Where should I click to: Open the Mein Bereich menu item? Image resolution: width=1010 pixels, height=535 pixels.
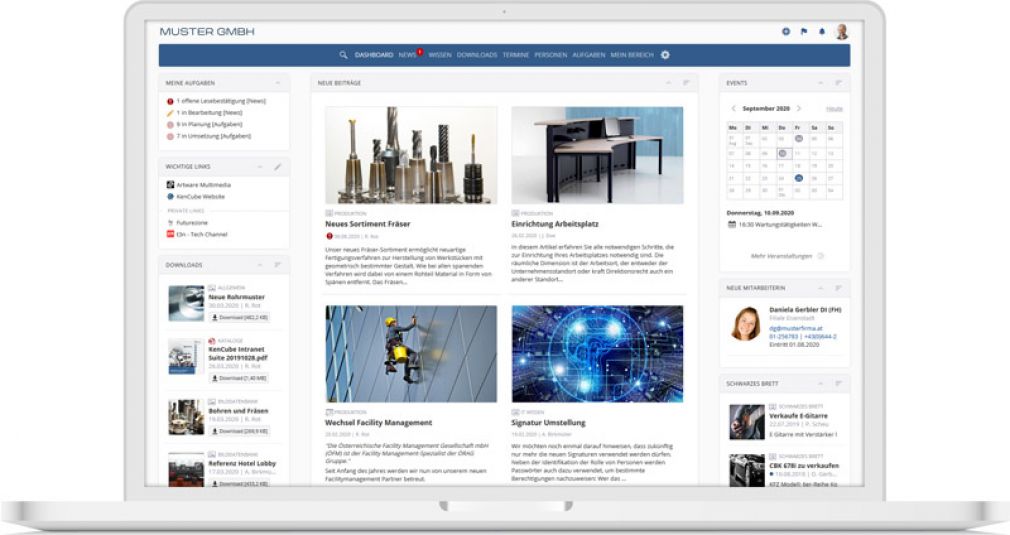(x=632, y=55)
